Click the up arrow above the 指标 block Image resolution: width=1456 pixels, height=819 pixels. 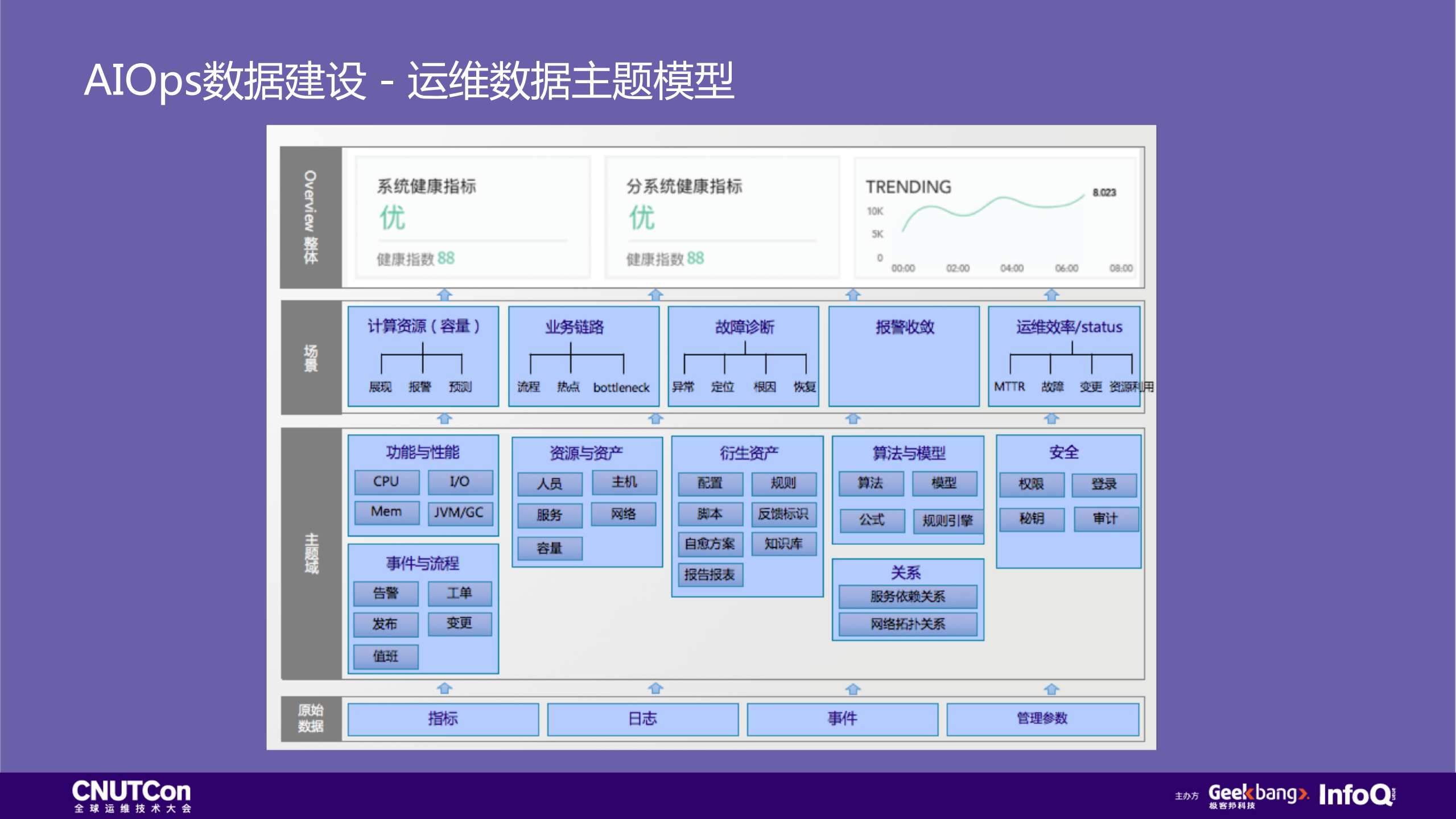click(x=444, y=688)
